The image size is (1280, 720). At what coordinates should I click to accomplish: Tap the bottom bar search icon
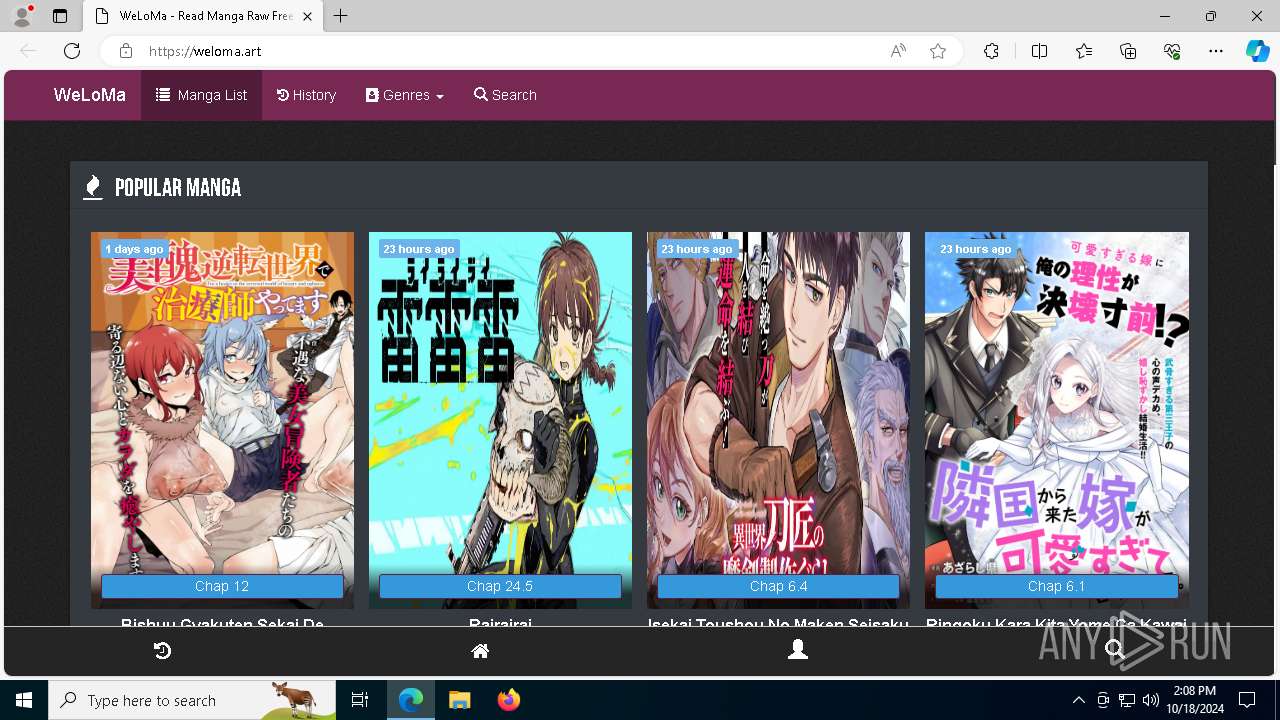[1115, 651]
